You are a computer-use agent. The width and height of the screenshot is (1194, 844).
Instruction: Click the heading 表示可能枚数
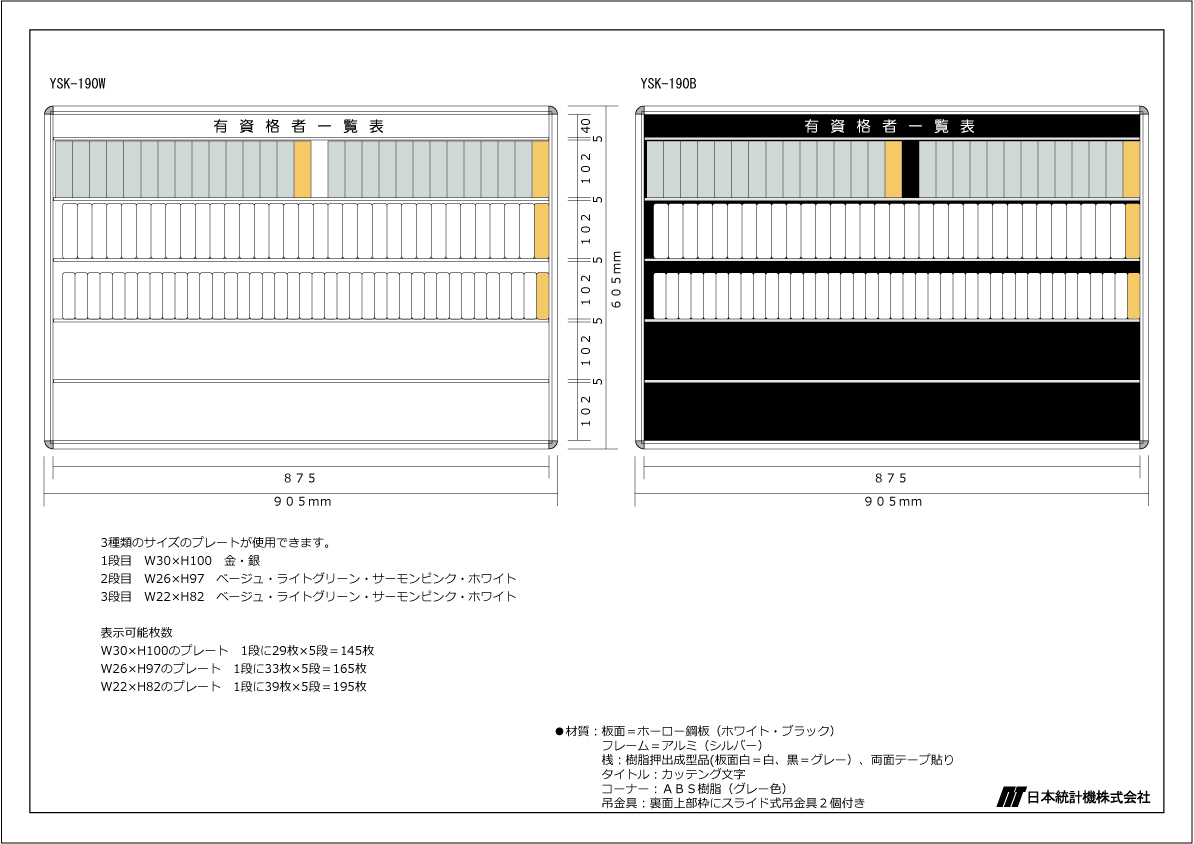[137, 632]
